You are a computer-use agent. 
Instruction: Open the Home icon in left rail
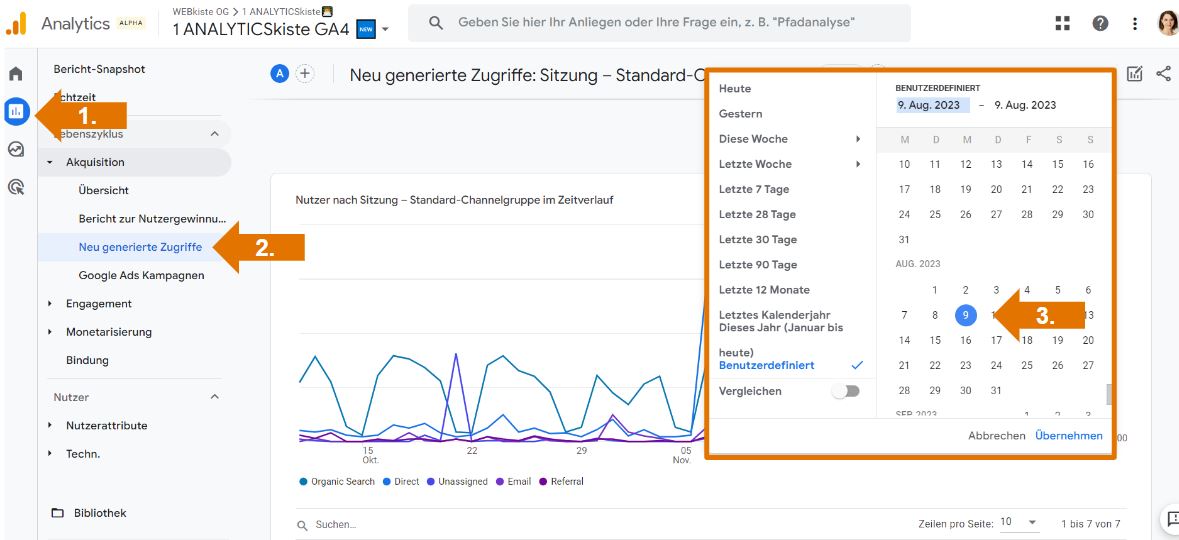16,74
